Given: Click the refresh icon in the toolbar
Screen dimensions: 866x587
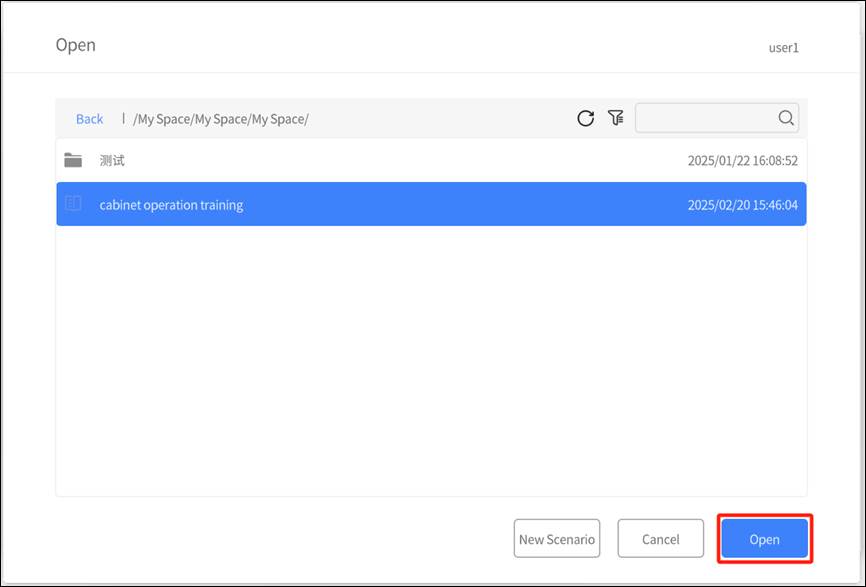Looking at the screenshot, I should coord(586,118).
